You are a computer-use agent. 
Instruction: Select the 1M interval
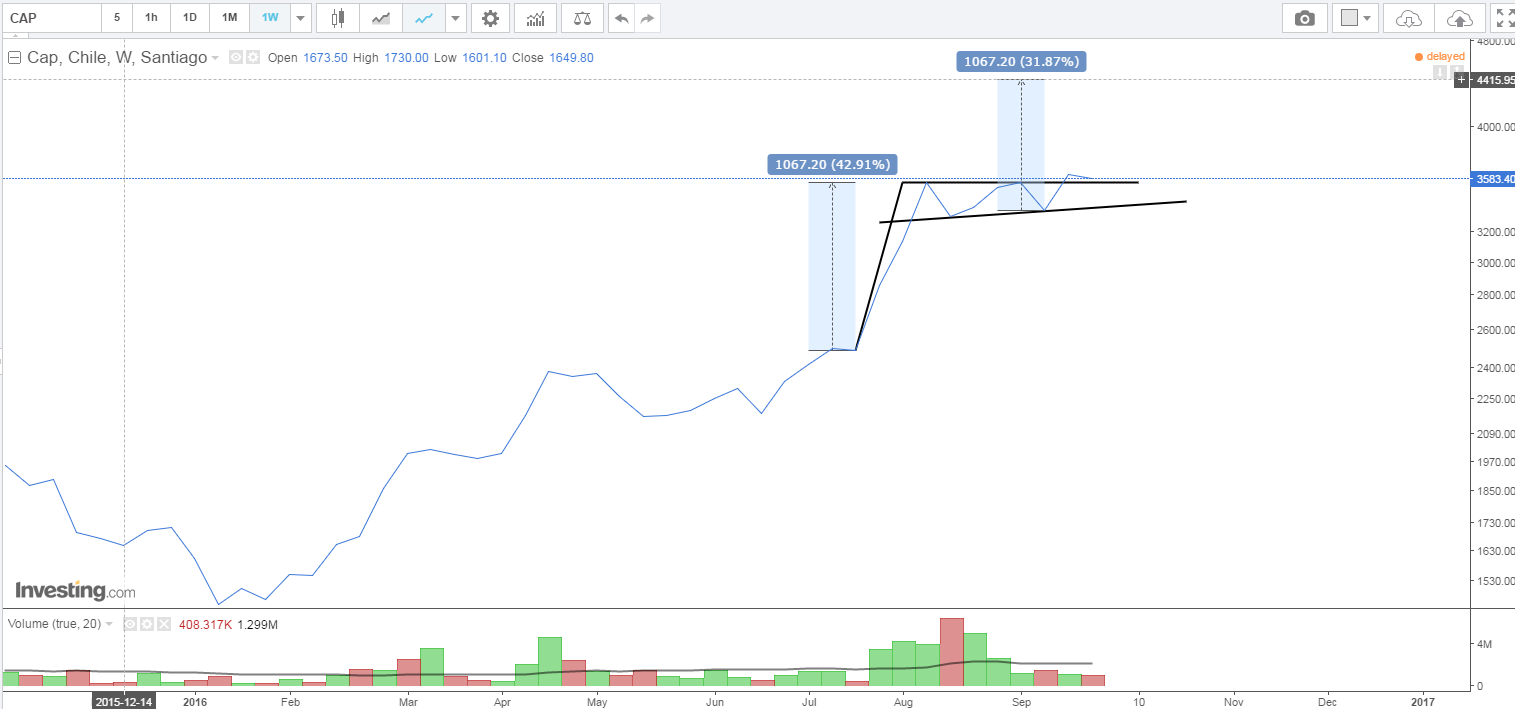click(230, 18)
